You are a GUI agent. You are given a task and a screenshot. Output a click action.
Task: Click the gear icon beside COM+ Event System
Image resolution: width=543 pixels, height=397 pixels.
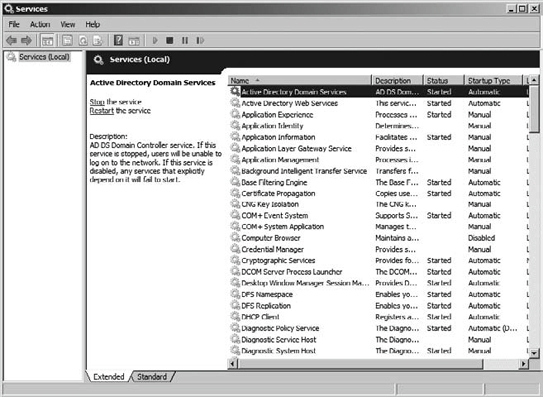[x=235, y=215]
